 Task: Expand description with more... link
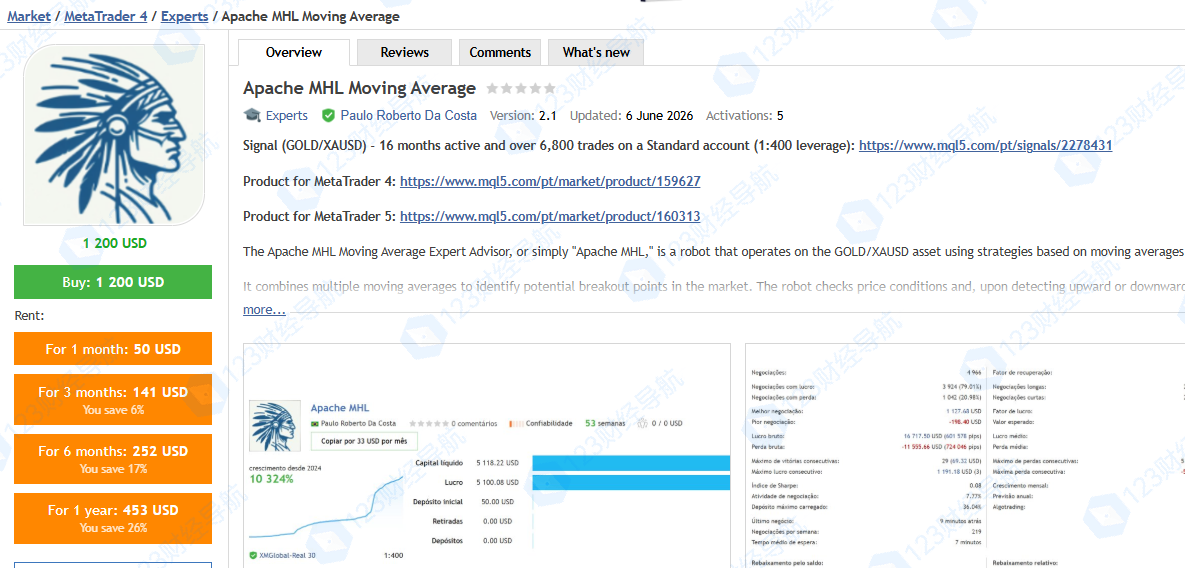[265, 310]
